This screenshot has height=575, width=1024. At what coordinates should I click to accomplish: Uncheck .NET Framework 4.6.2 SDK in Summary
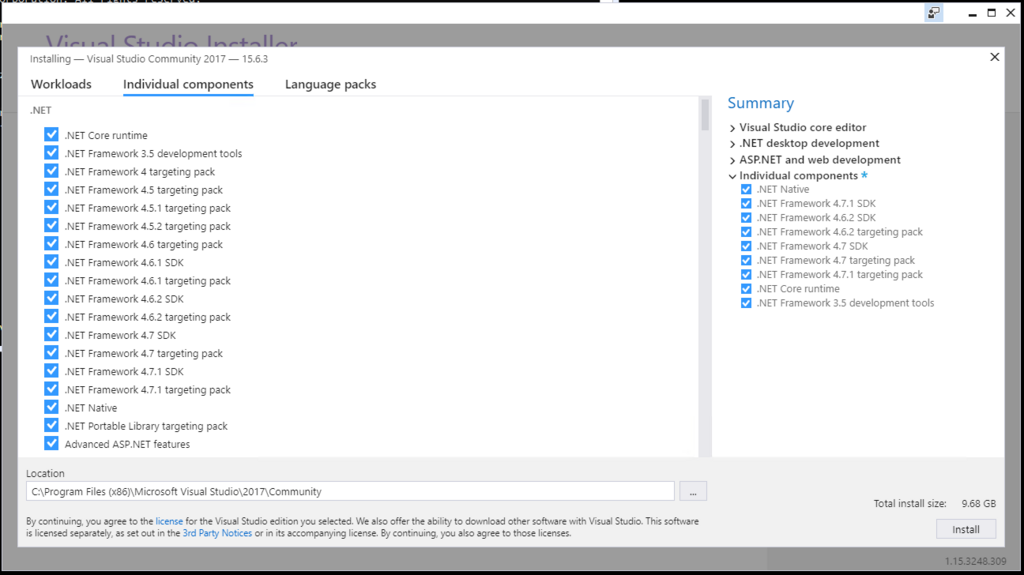(746, 218)
